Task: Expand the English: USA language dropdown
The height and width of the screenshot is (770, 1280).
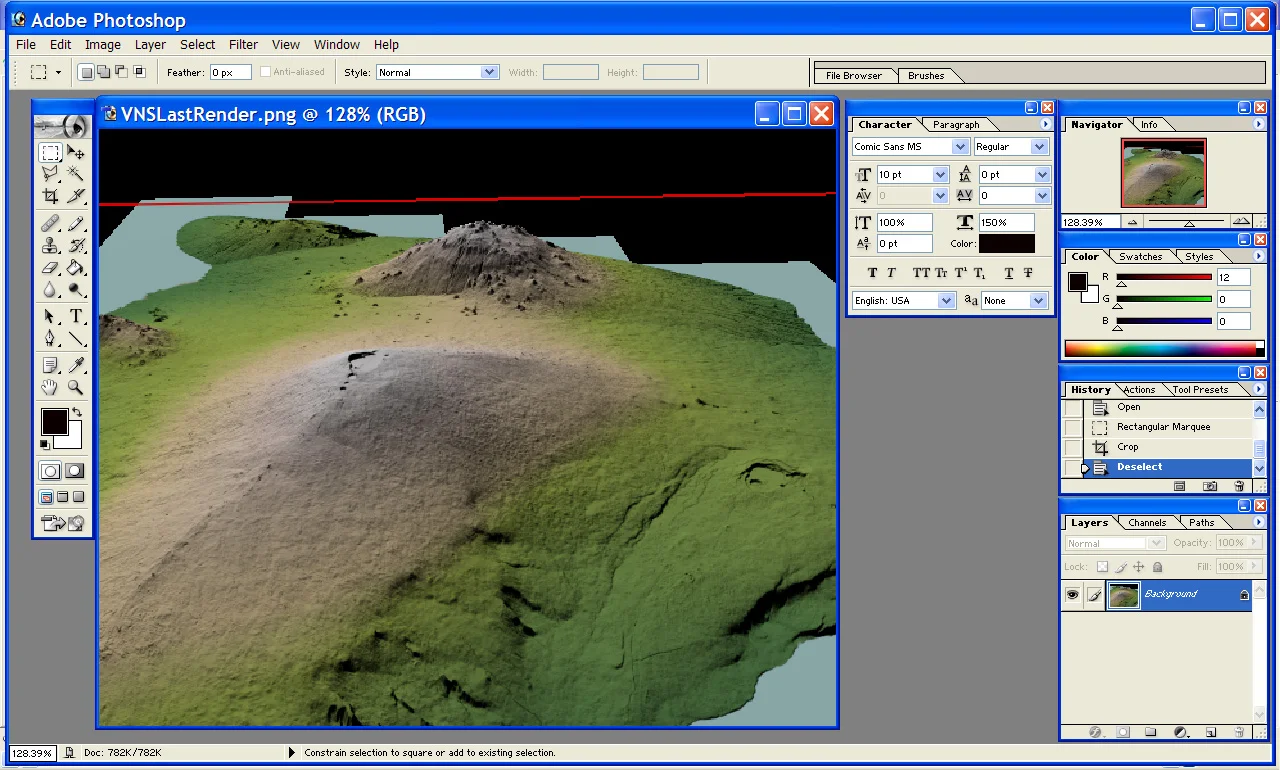Action: pos(945,300)
